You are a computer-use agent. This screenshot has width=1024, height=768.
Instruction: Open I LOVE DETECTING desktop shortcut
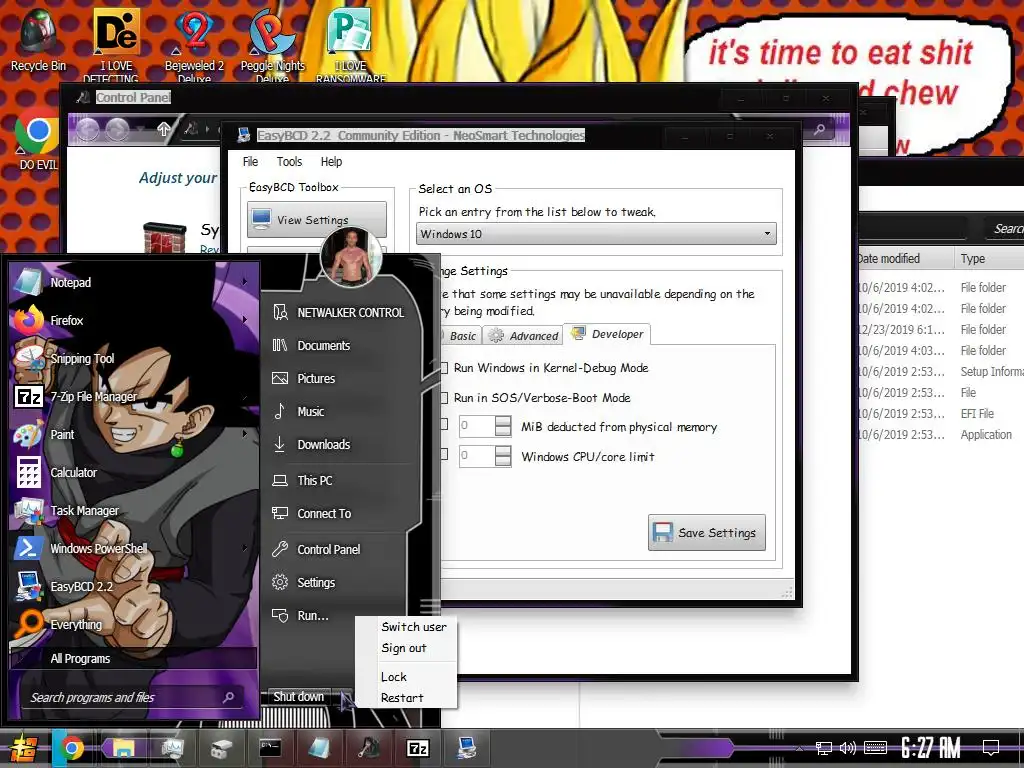[x=116, y=44]
